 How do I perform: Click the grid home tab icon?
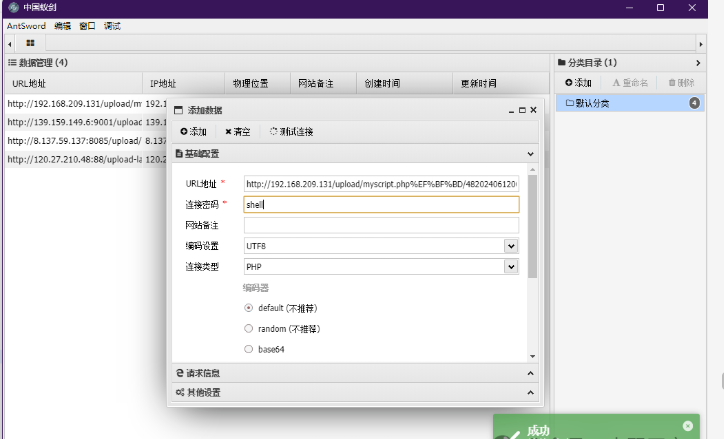30,43
